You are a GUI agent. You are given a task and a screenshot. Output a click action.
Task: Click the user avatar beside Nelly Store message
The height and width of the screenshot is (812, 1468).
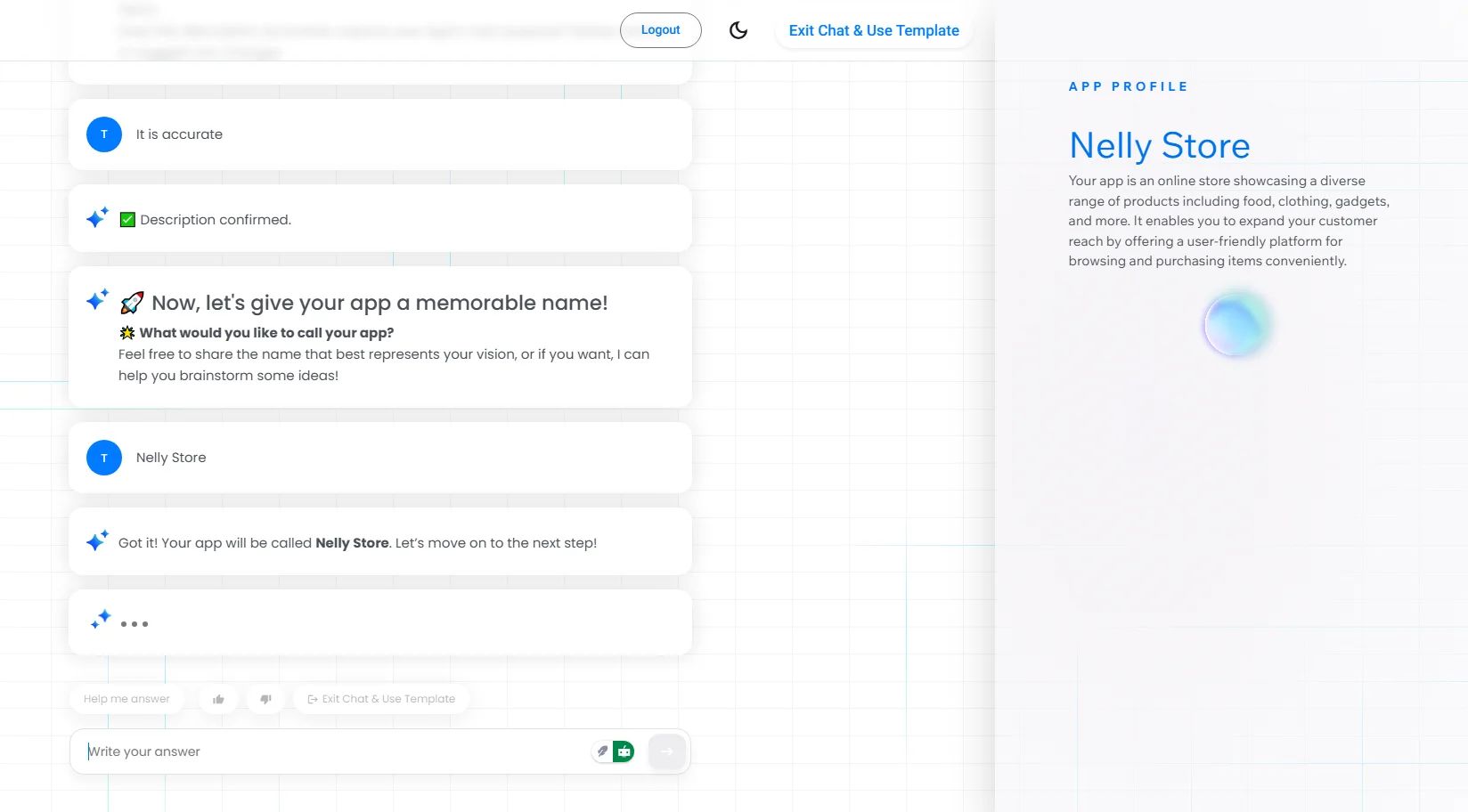[x=104, y=458]
